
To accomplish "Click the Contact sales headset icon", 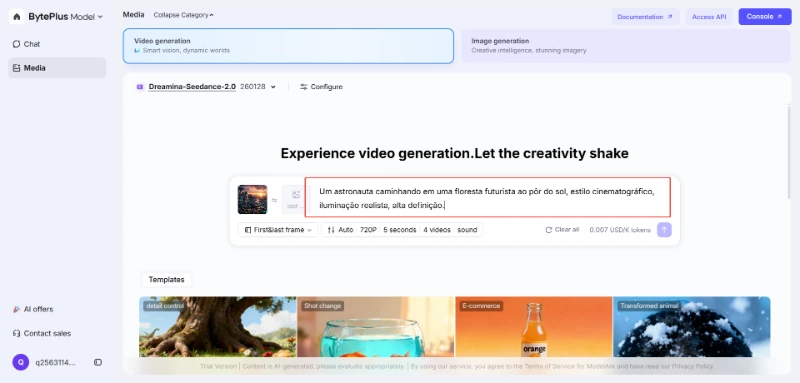I will [16, 334].
